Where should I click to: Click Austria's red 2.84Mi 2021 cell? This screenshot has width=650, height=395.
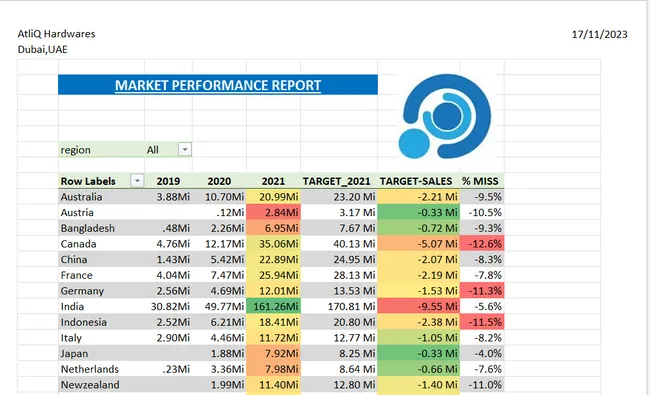coord(274,212)
